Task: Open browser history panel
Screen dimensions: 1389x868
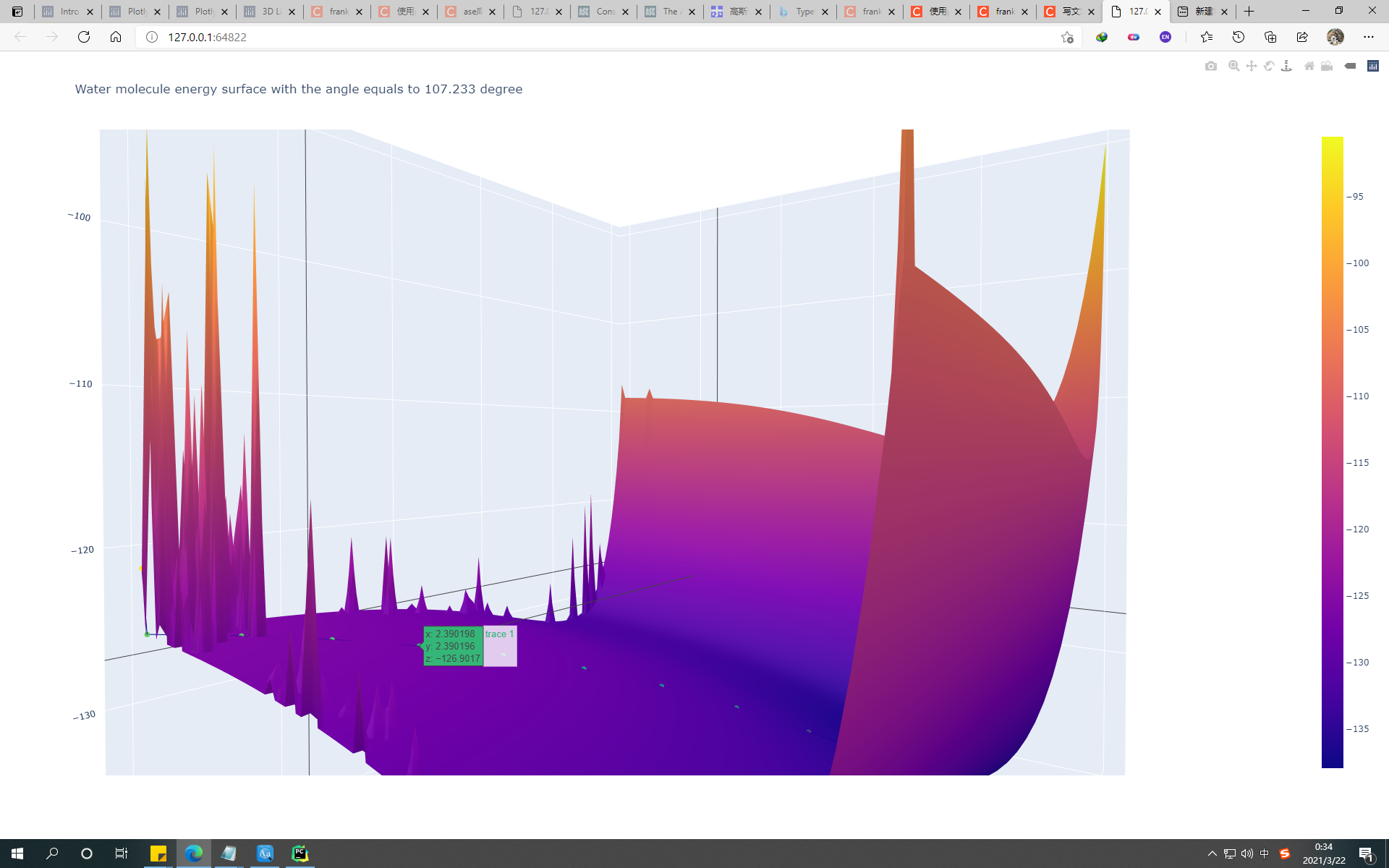Action: tap(1238, 37)
